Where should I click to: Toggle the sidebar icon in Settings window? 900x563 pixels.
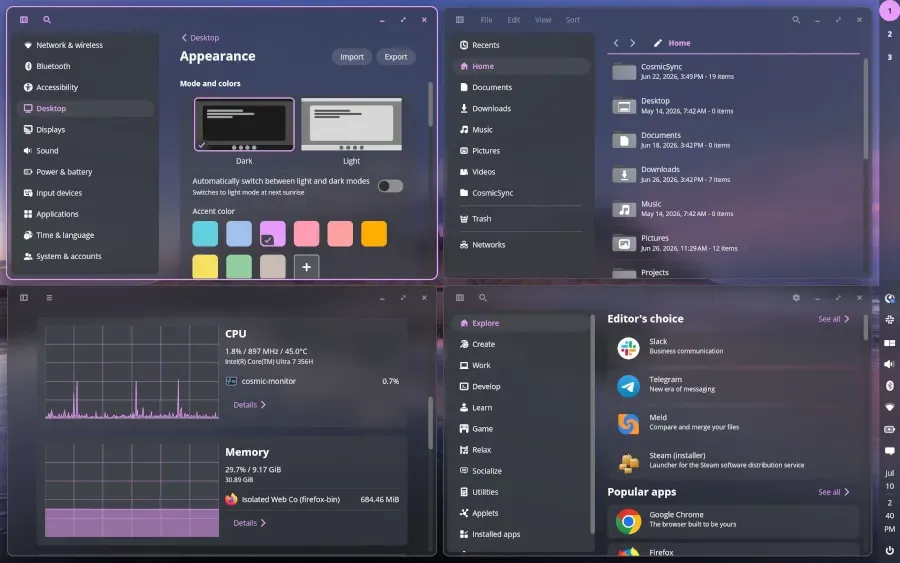(x=24, y=20)
